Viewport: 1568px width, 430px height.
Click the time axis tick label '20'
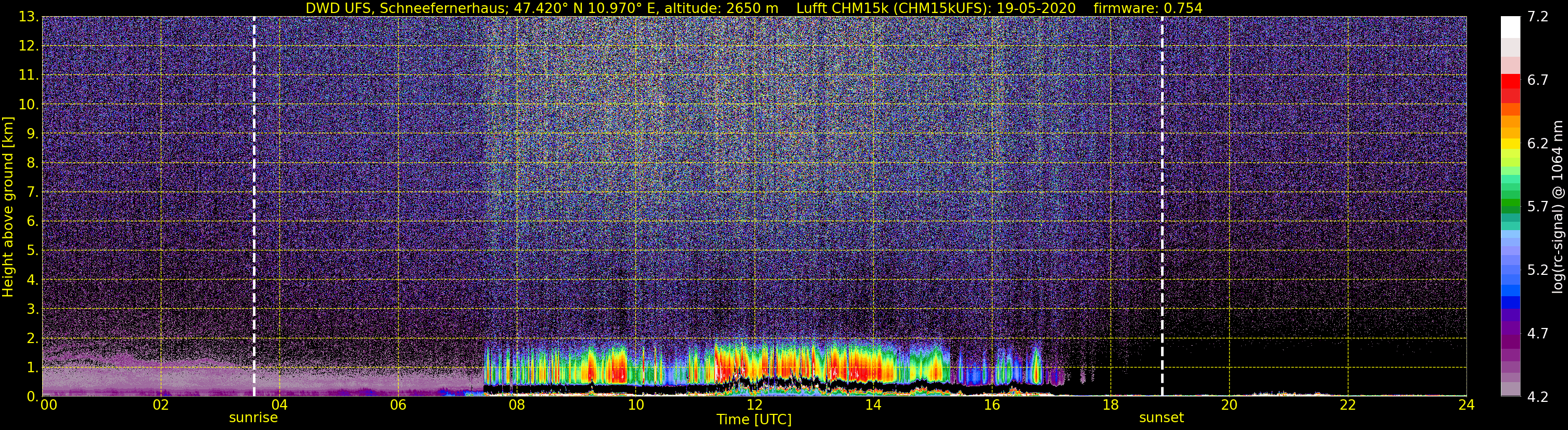1229,406
